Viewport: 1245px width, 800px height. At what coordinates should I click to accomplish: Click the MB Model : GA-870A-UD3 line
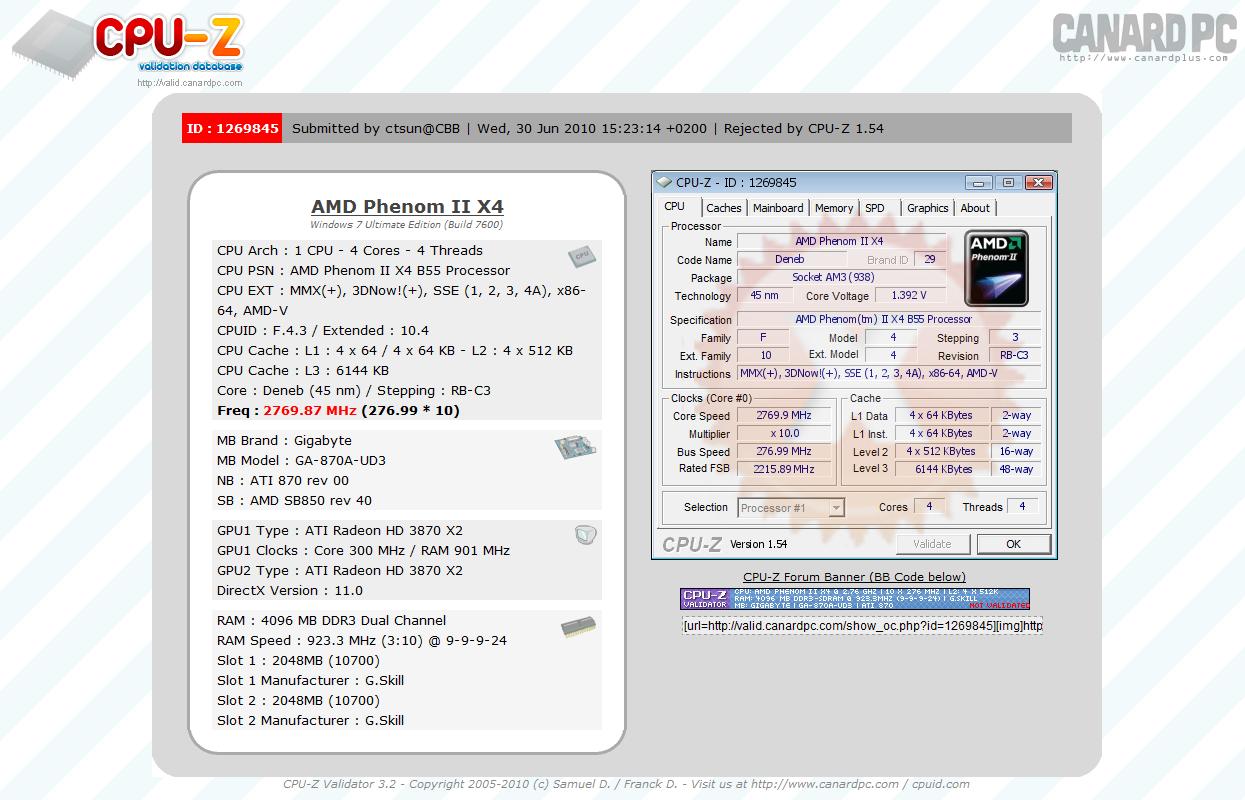point(301,461)
